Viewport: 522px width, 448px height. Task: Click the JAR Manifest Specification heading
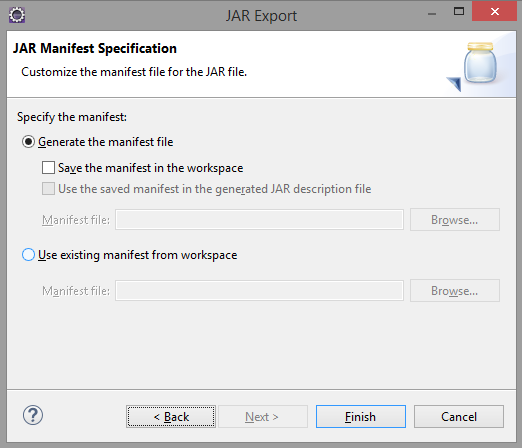click(95, 49)
